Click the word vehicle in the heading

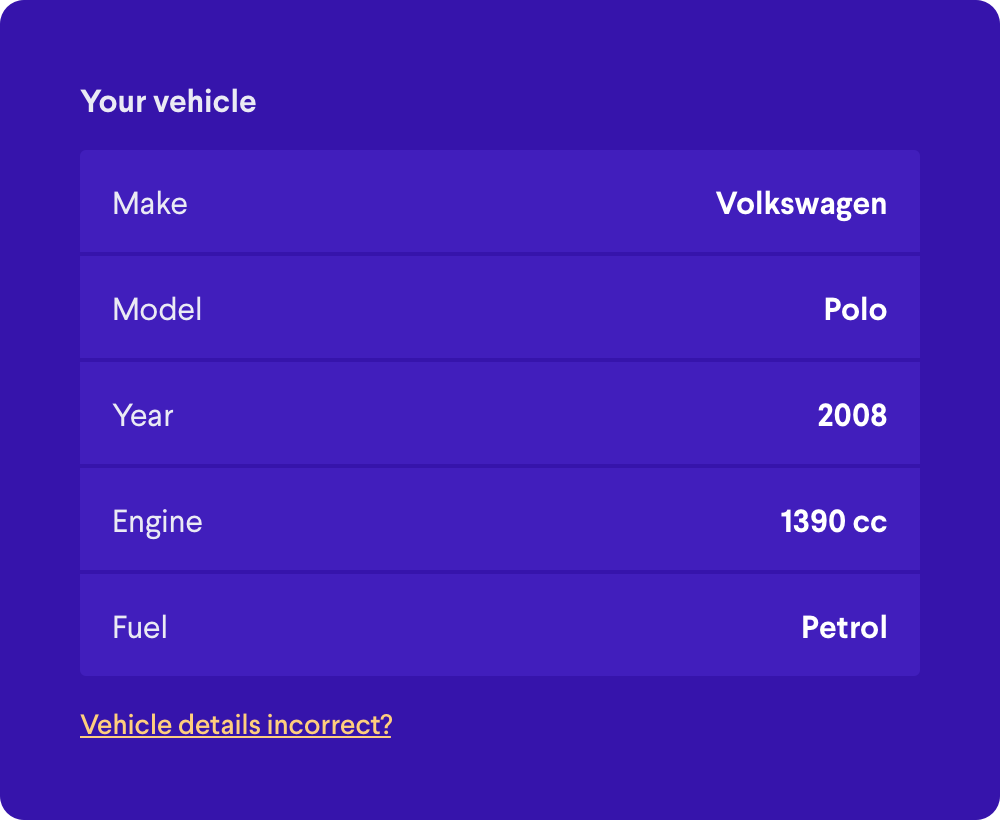(205, 101)
